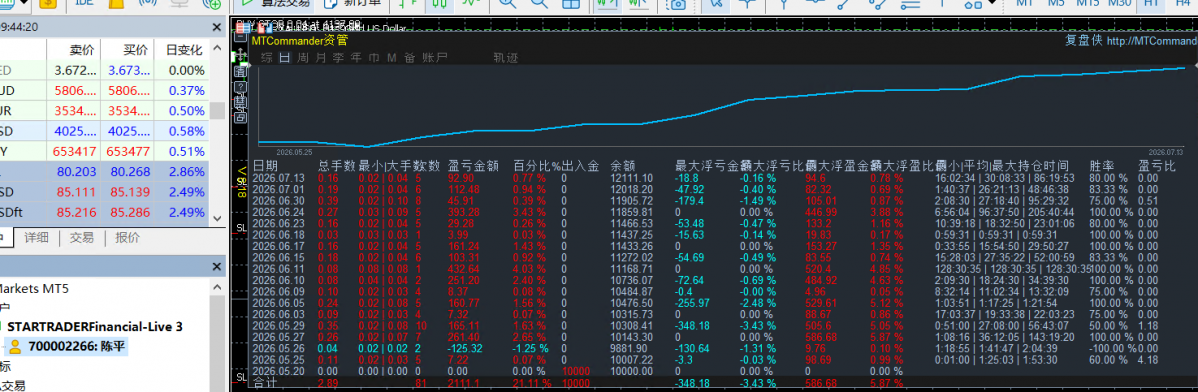The width and height of the screenshot is (1198, 392).
Task: Sort Market Watch by 买价 column
Action: click(x=134, y=50)
